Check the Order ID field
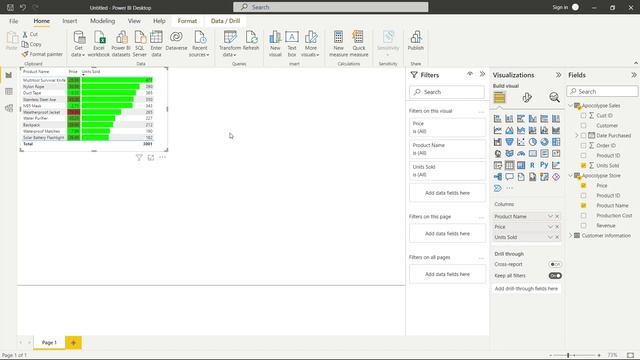This screenshot has width=640, height=360. (583, 146)
